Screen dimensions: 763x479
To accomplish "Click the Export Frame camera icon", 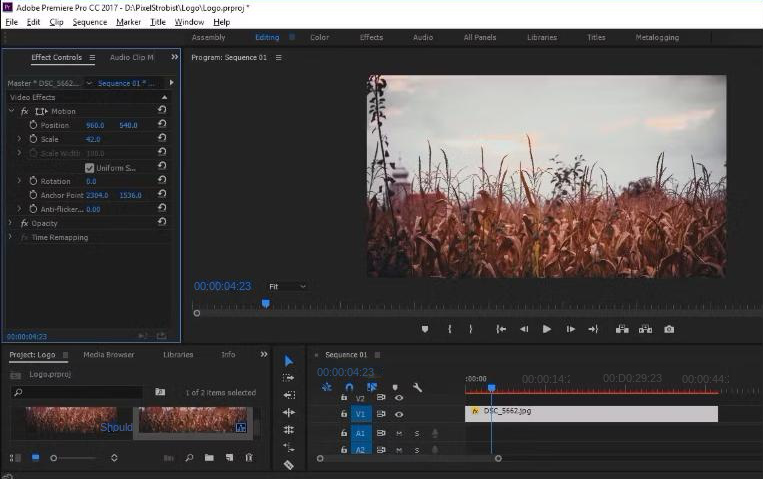I will click(x=669, y=329).
